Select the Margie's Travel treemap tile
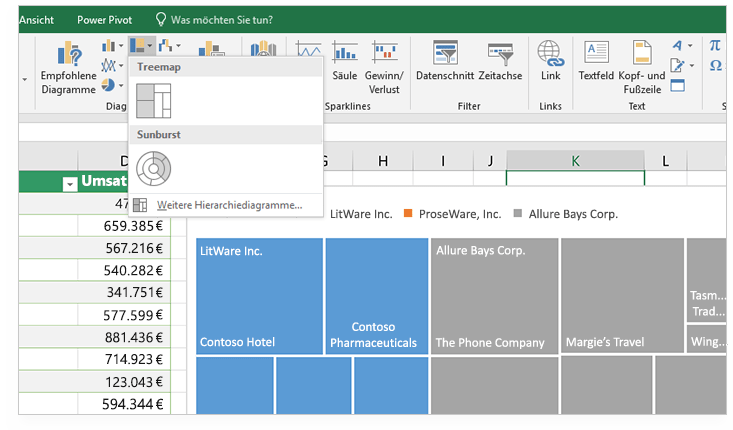The image size is (733, 430). [x=622, y=296]
